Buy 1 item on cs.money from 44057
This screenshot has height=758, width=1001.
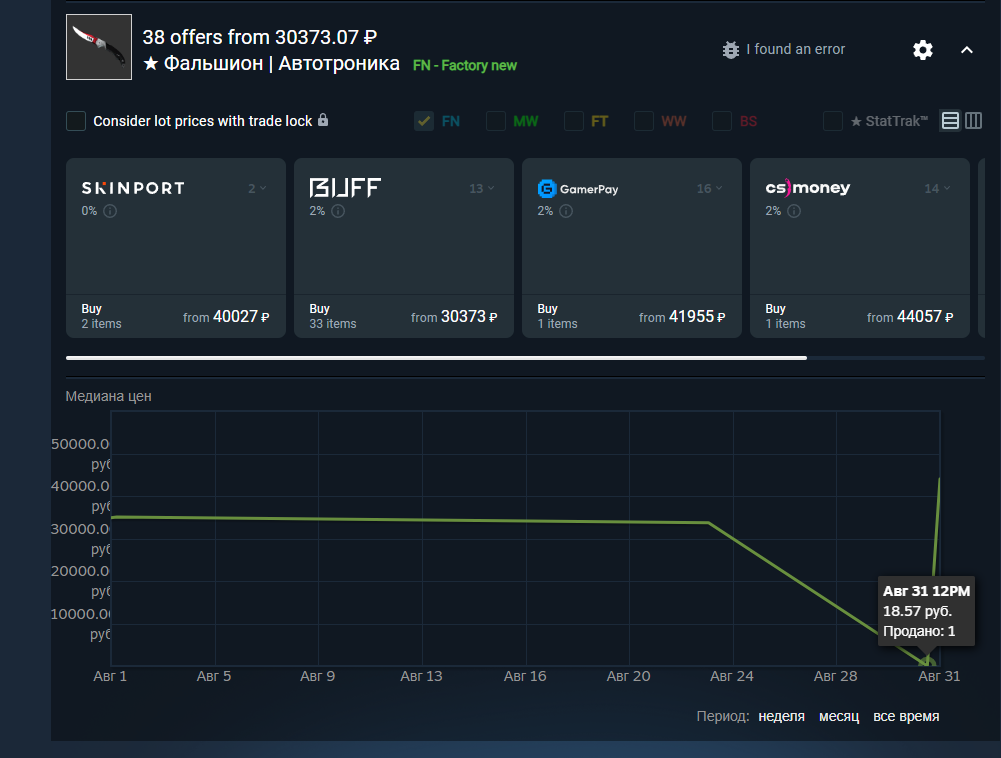click(x=859, y=316)
